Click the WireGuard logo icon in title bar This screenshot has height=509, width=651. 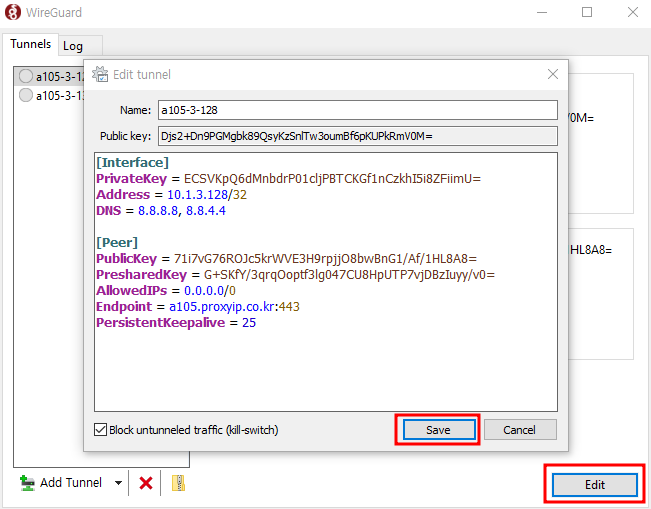tap(12, 12)
